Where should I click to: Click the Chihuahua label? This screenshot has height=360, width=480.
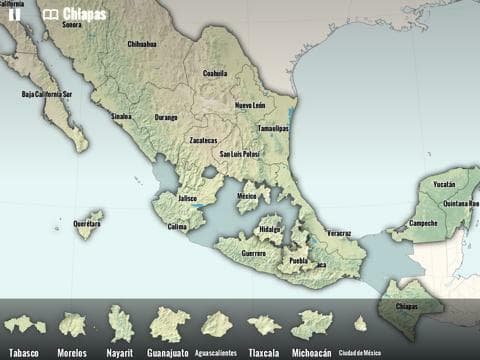142,44
